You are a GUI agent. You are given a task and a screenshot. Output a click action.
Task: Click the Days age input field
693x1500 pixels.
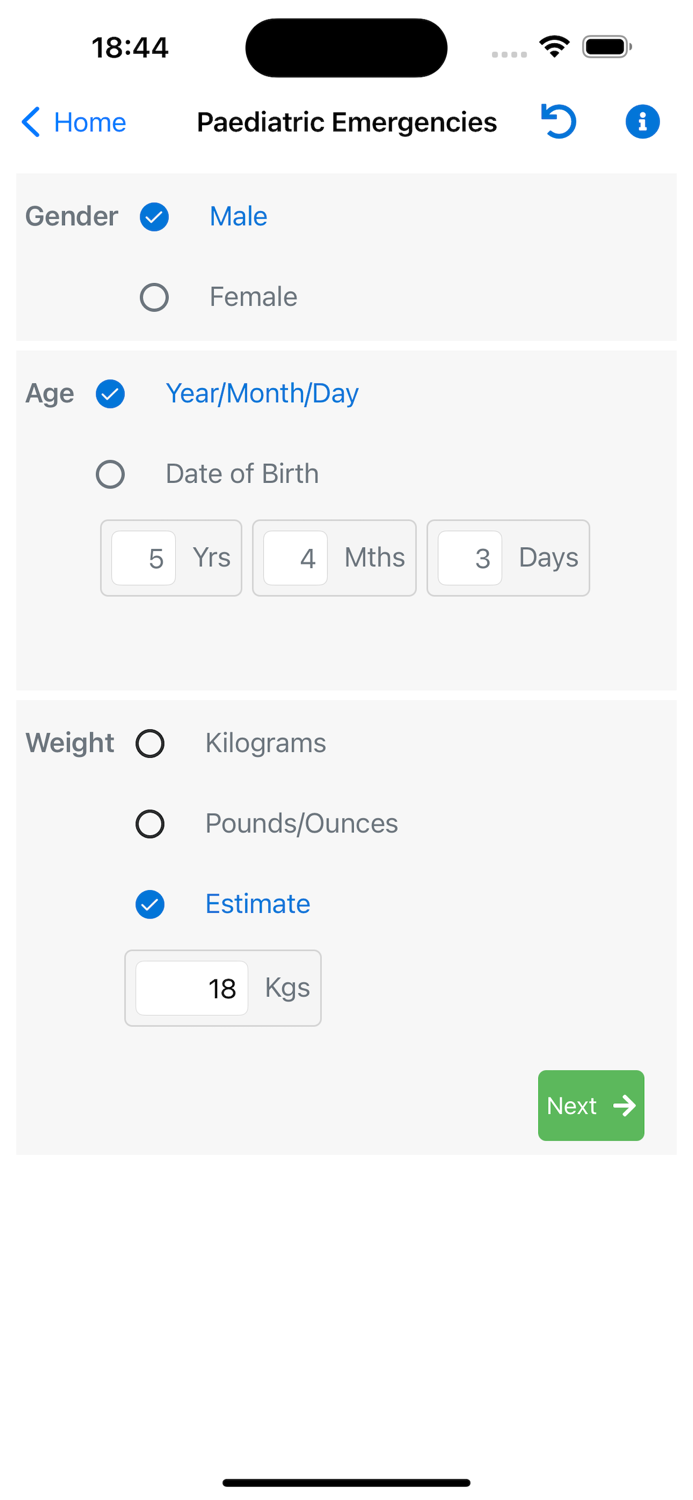[470, 558]
